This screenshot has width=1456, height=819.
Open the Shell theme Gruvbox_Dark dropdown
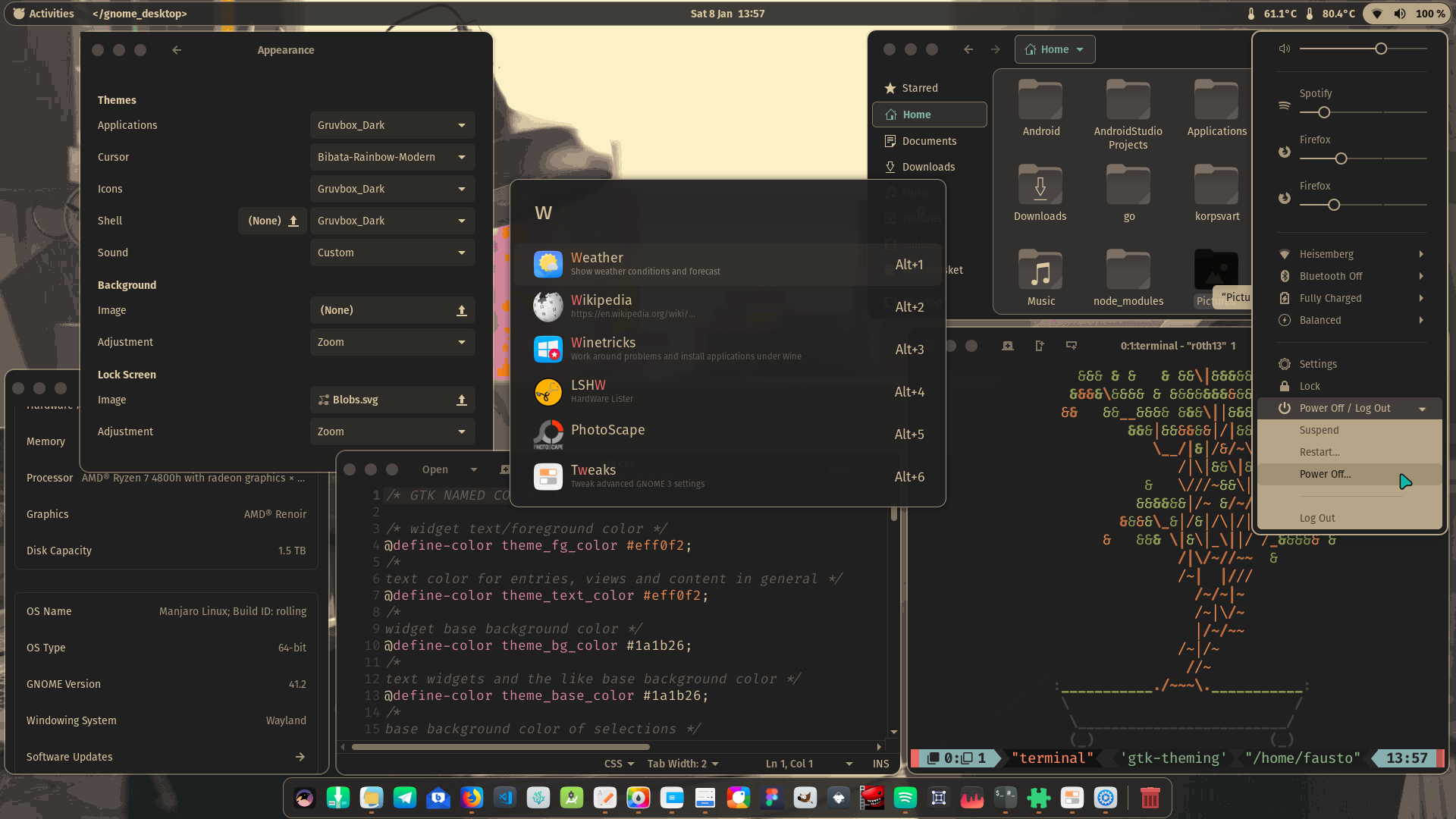(393, 221)
